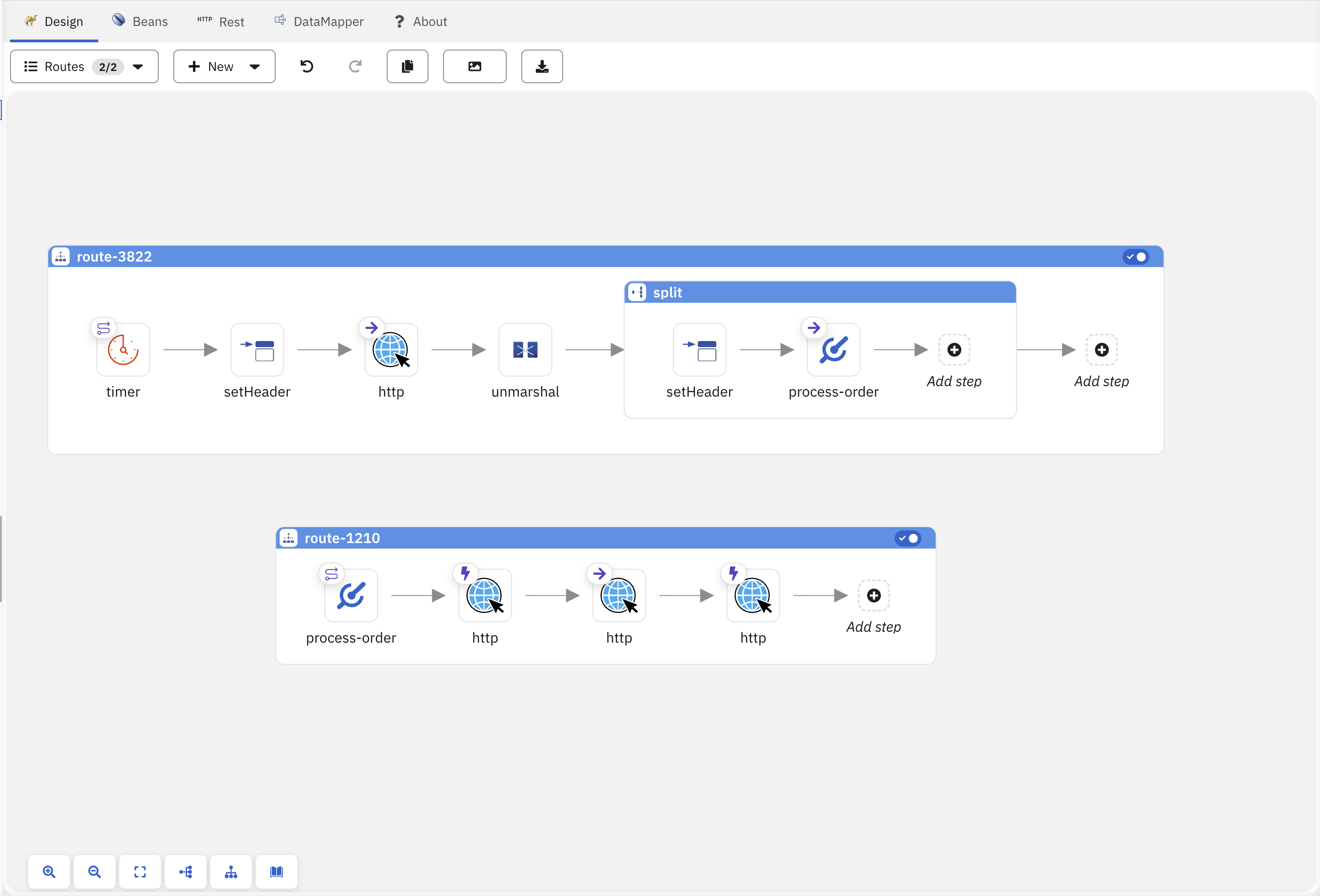Click Add step after the split container

coord(1102,350)
